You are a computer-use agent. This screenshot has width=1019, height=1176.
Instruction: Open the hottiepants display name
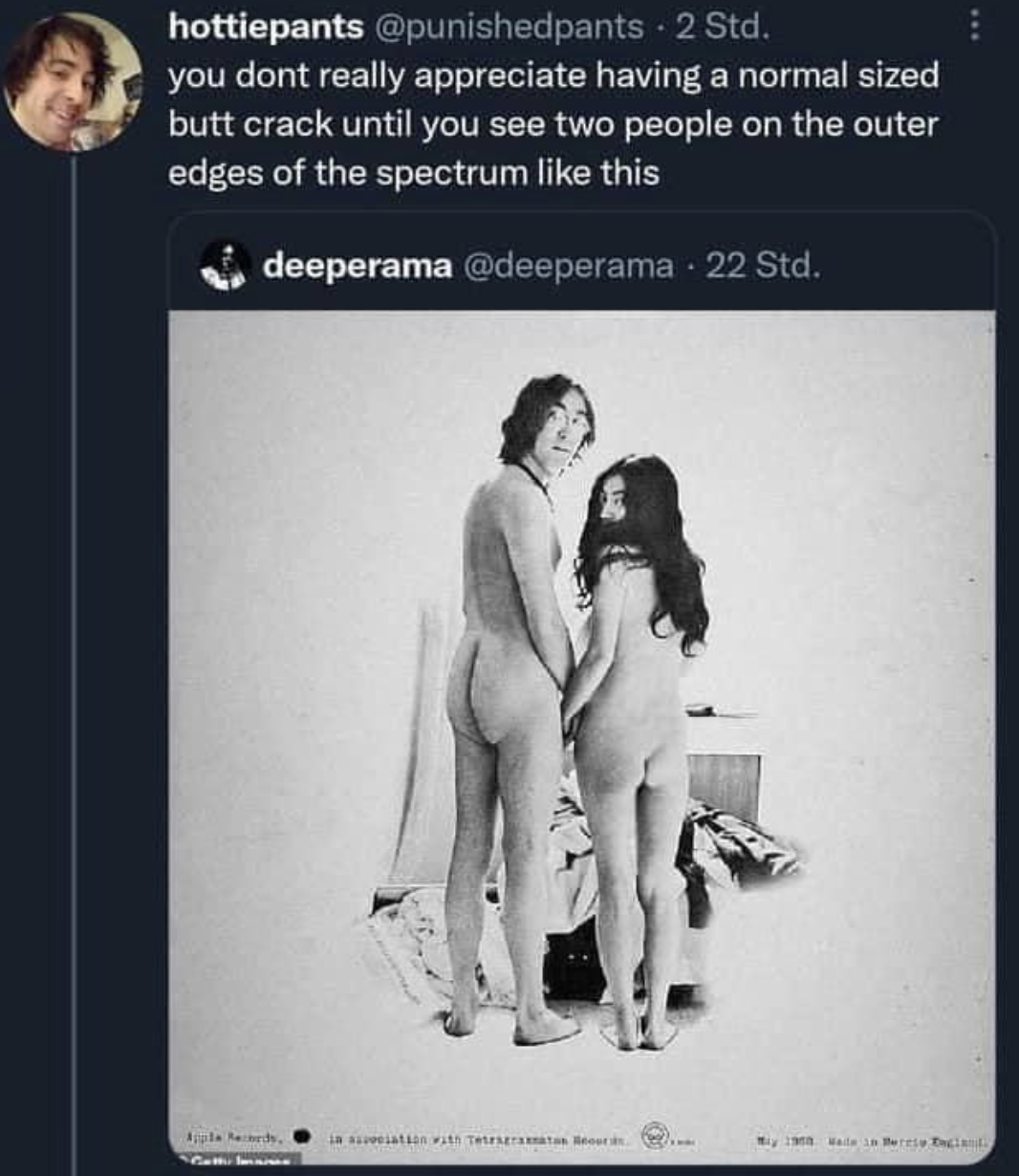click(x=266, y=27)
